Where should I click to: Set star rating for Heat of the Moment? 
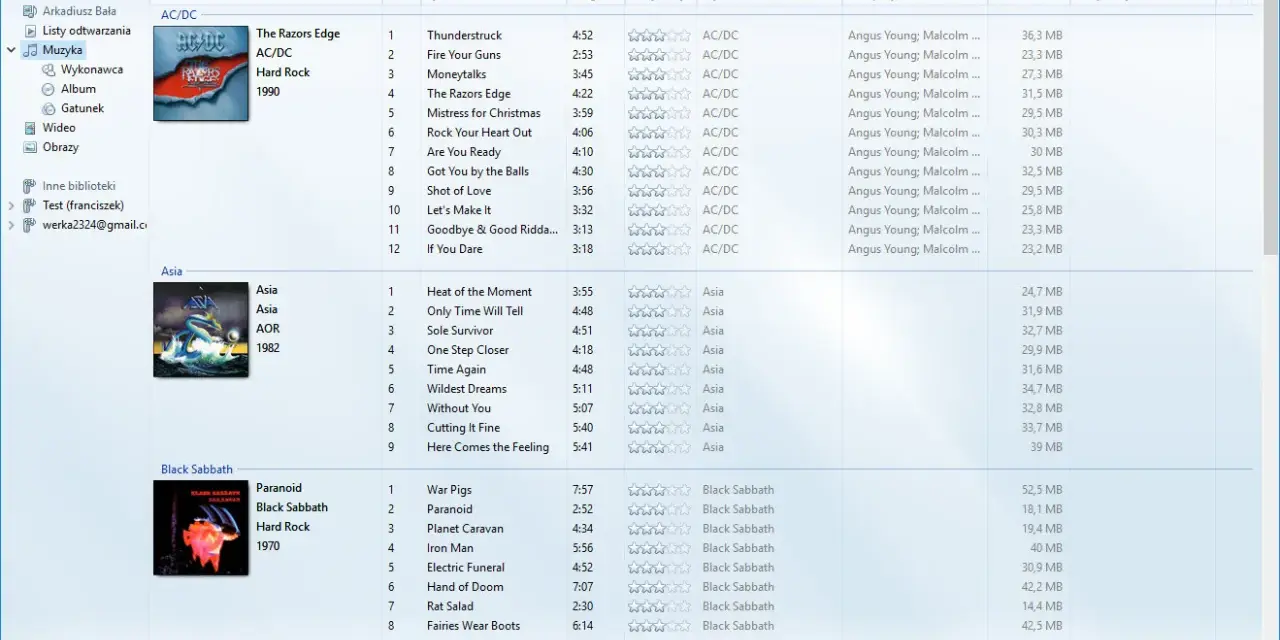click(659, 292)
